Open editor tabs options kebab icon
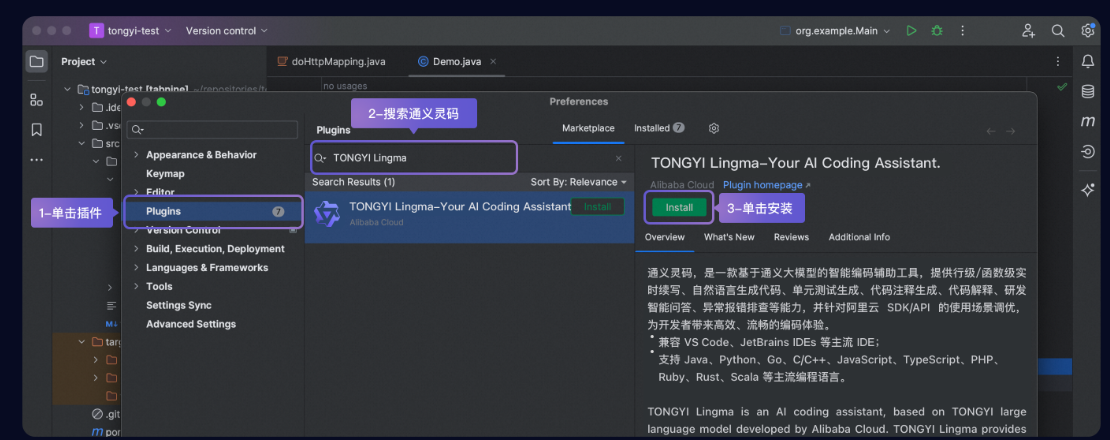The height and width of the screenshot is (440, 1110). point(1058,62)
